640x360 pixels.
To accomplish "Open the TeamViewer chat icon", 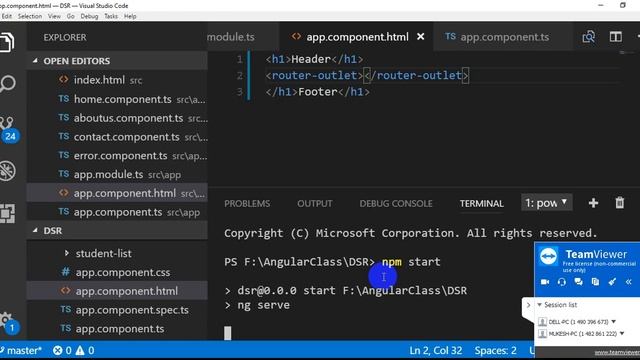I will click(578, 282).
